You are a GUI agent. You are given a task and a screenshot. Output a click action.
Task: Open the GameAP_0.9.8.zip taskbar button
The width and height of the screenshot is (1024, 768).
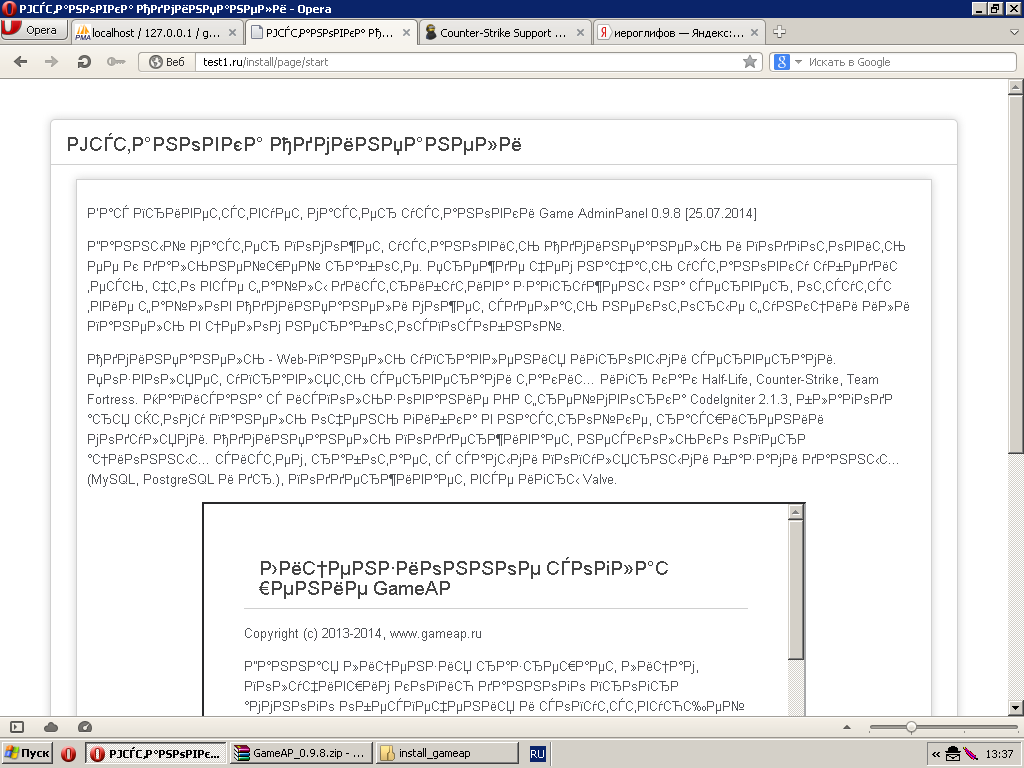[x=301, y=753]
